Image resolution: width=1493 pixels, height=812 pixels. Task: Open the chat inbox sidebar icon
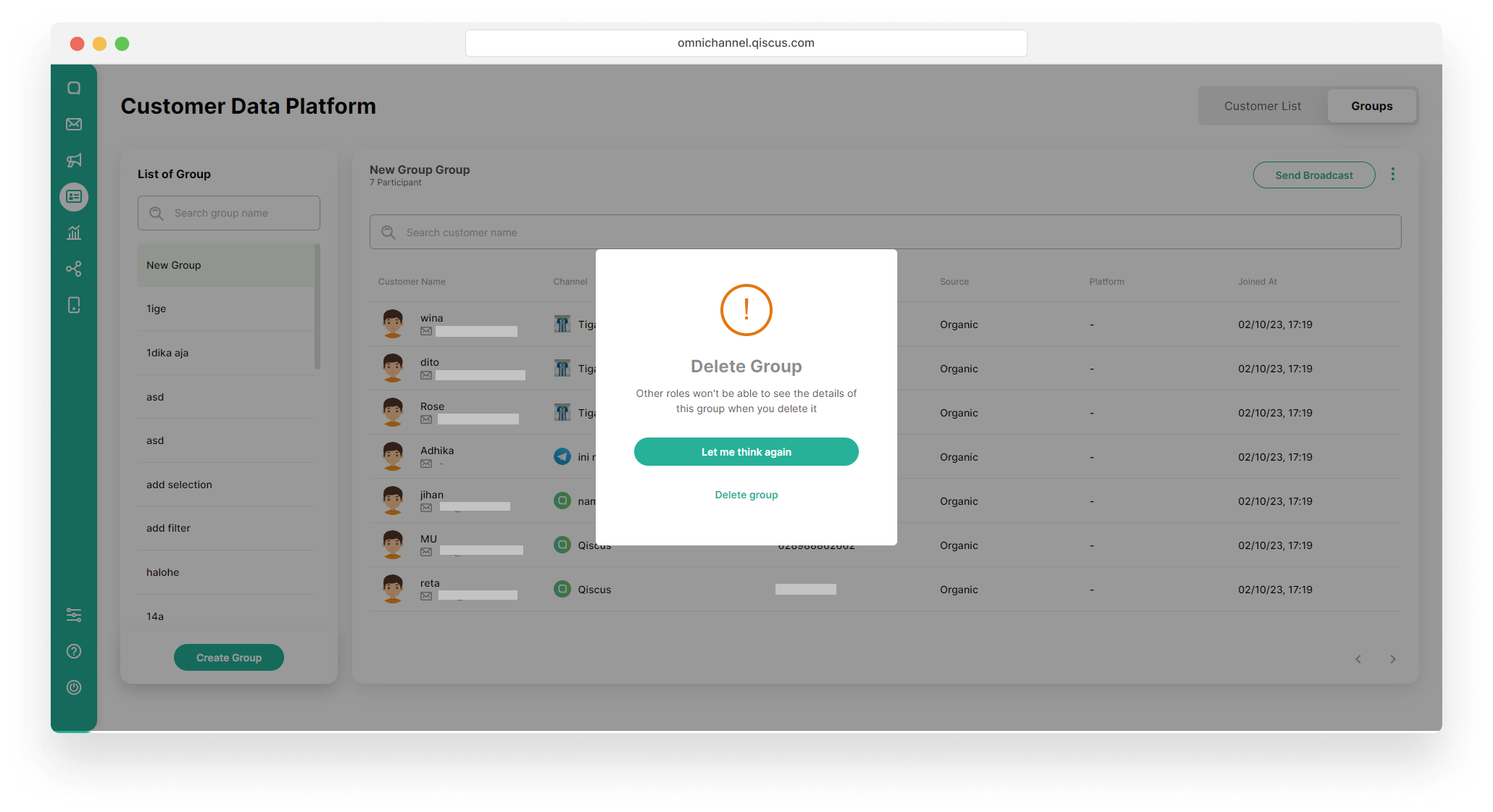[74, 88]
